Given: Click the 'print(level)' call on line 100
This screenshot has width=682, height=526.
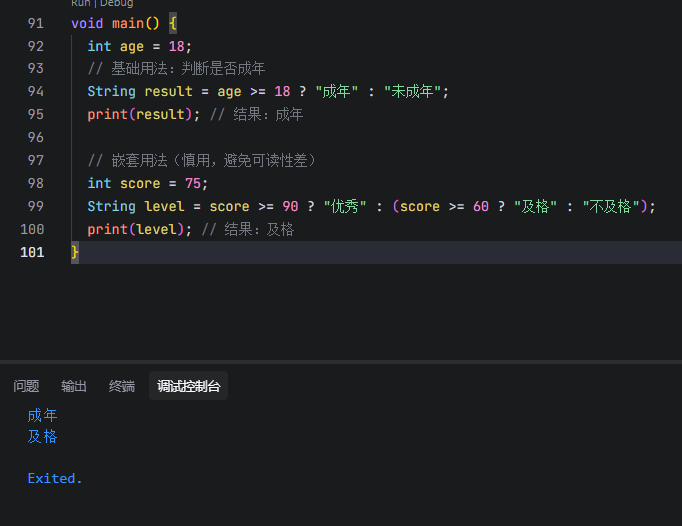Looking at the screenshot, I should click(140, 229).
